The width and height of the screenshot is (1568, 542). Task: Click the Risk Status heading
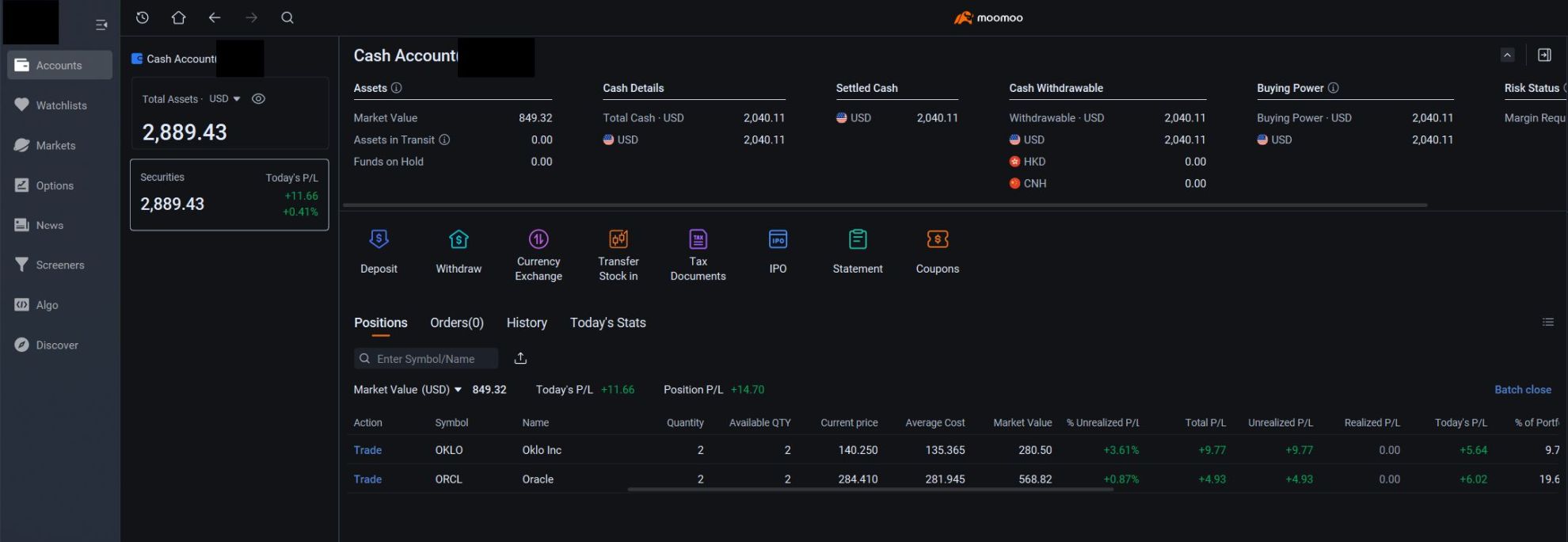click(x=1532, y=88)
